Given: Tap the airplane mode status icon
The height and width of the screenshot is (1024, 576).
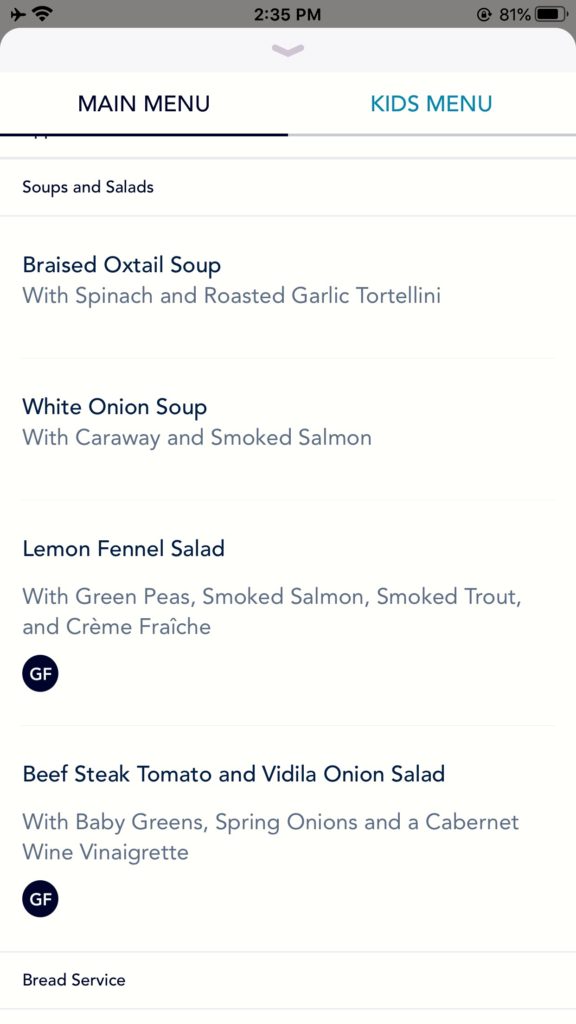Looking at the screenshot, I should coord(18,14).
